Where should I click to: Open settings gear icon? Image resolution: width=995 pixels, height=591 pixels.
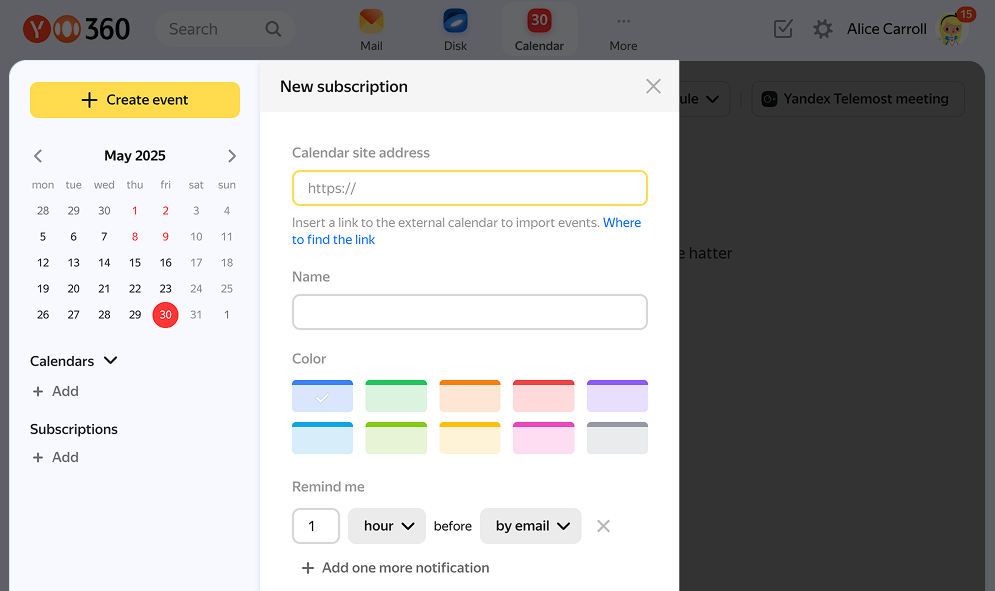coord(823,29)
